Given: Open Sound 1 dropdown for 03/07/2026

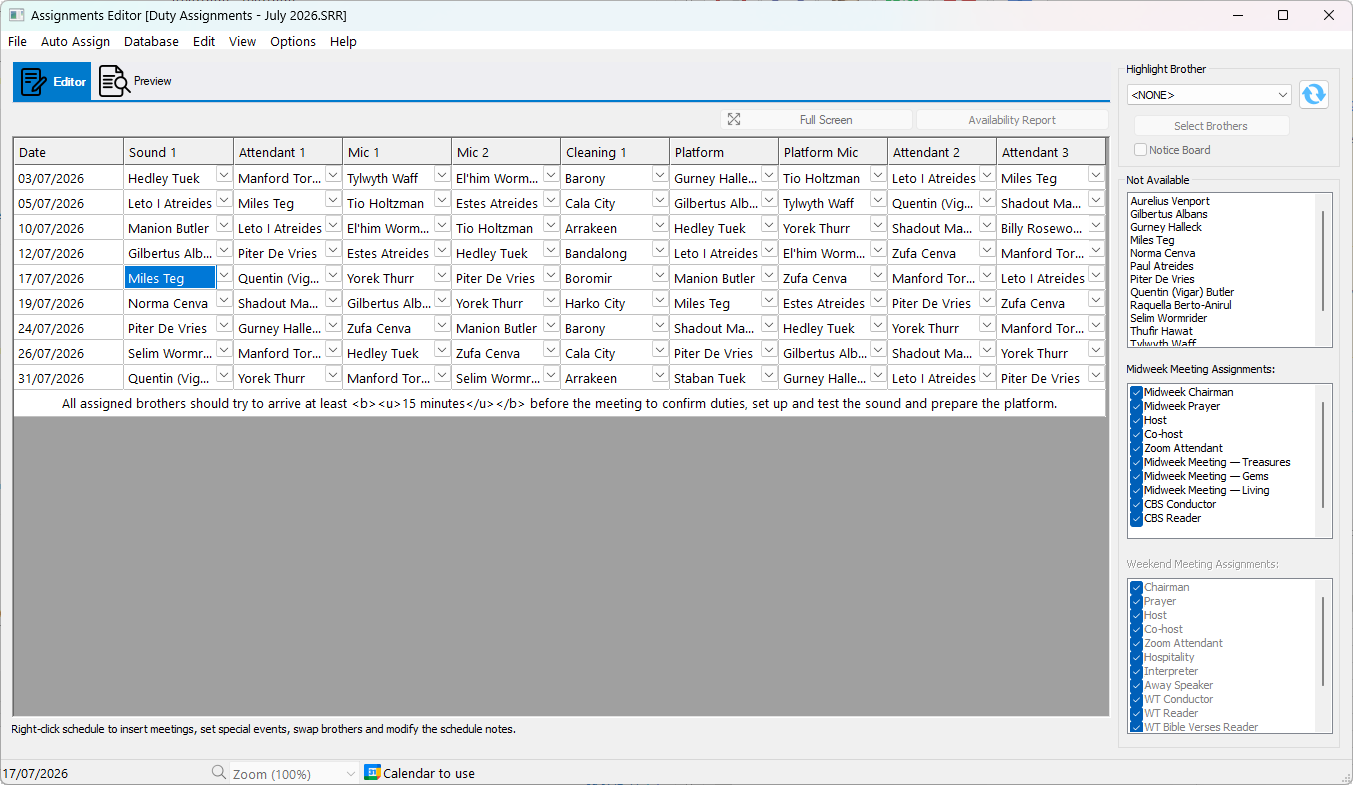Looking at the screenshot, I should (224, 175).
